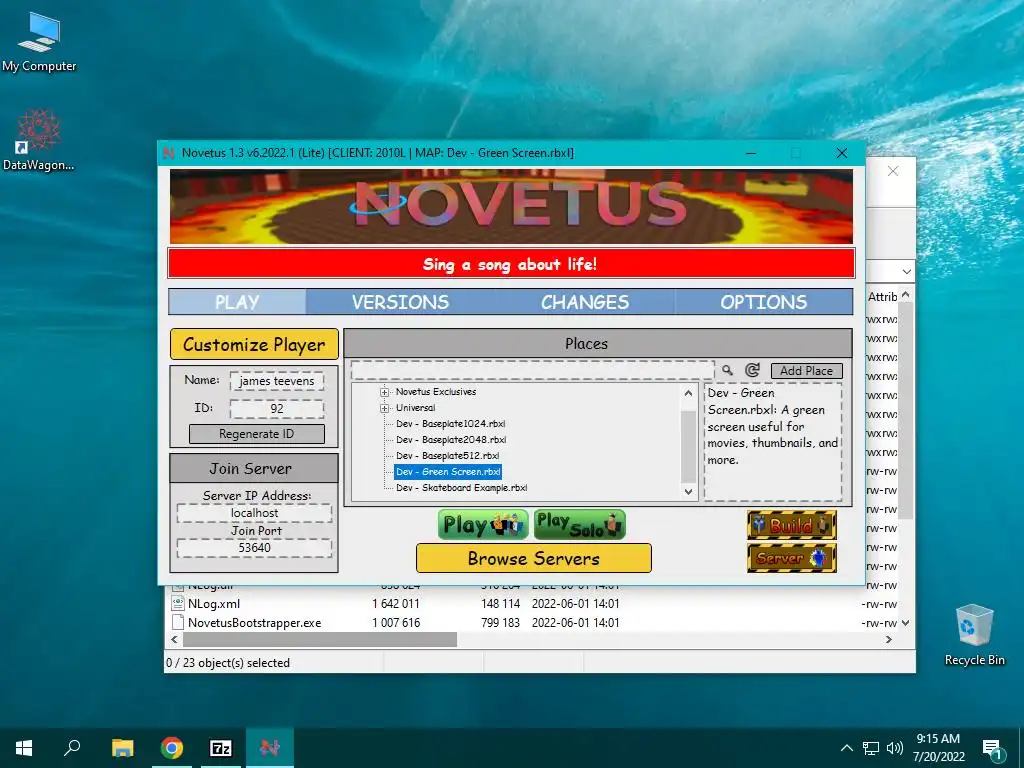Switch to the VERSIONS tab
The image size is (1024, 768).
pyautogui.click(x=400, y=302)
